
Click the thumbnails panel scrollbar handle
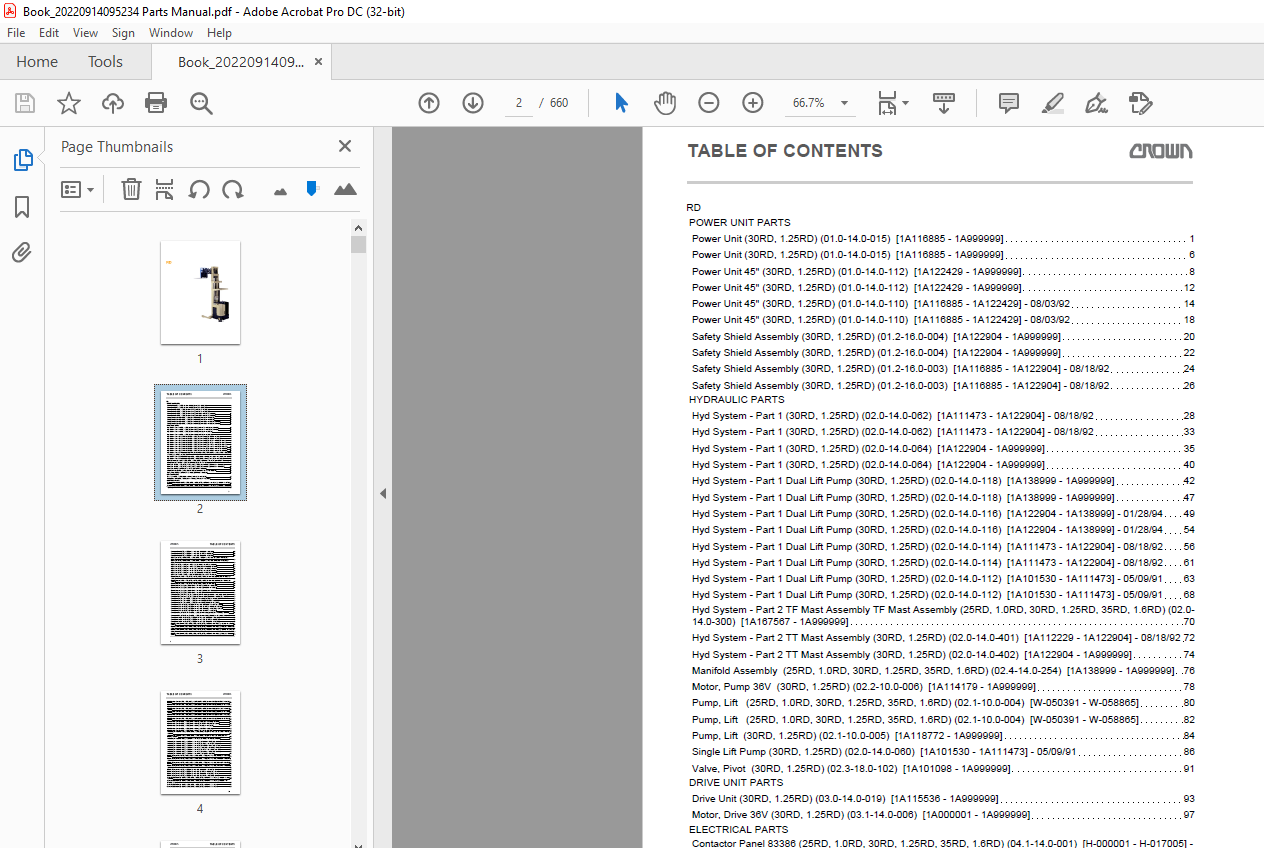point(358,245)
